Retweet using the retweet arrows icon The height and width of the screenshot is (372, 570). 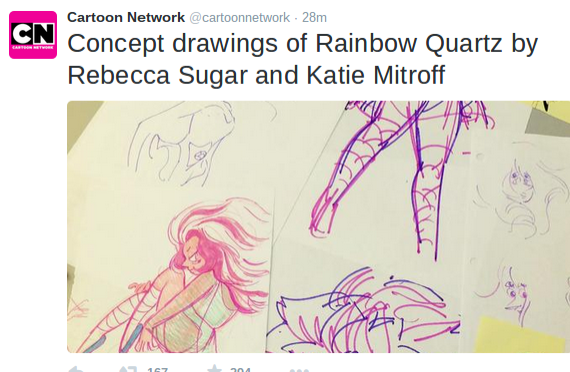coord(128,369)
